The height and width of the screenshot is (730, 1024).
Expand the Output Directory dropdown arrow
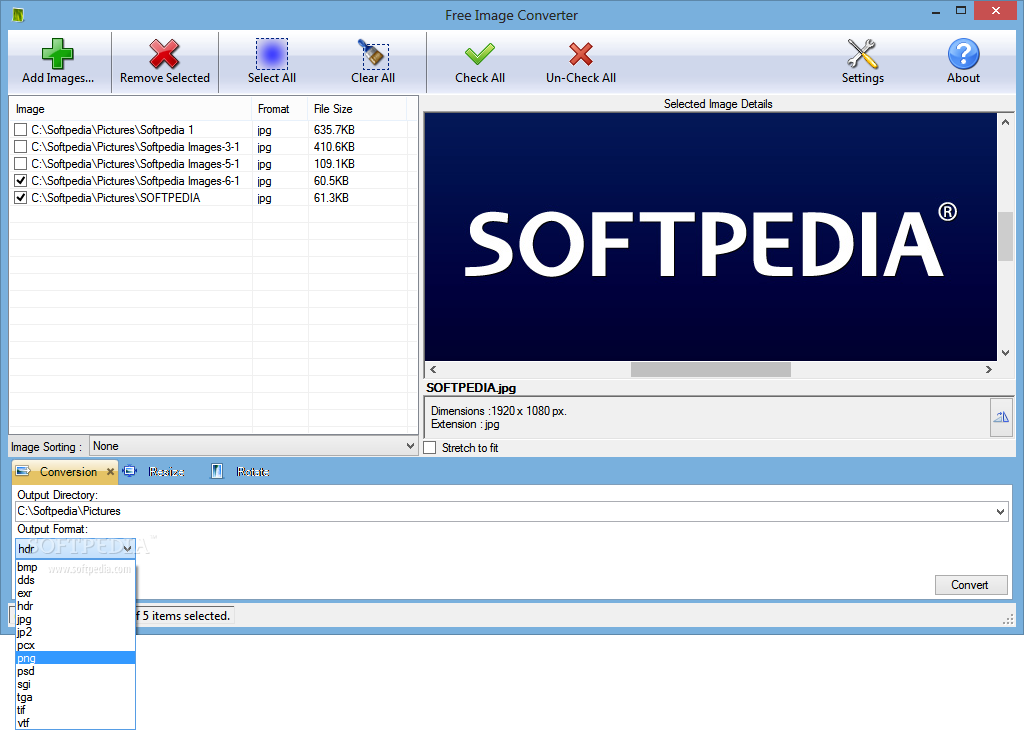(x=1000, y=511)
